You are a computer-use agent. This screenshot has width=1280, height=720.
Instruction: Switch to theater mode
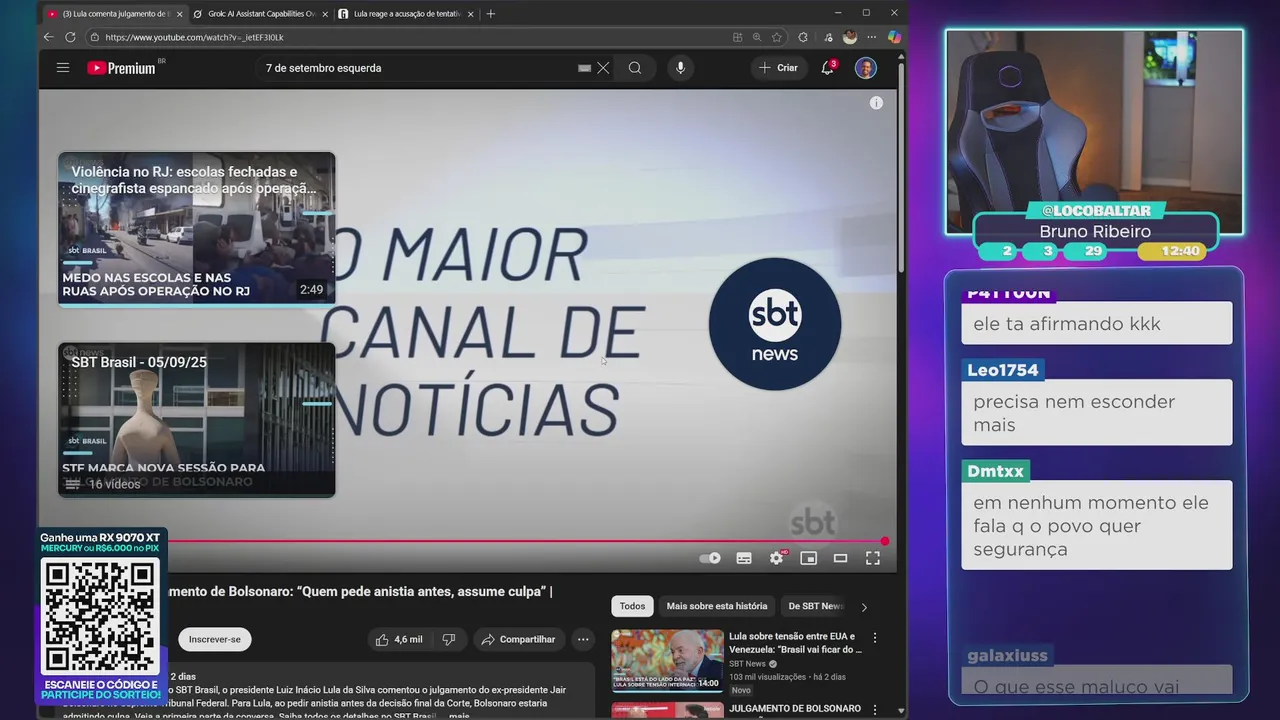click(x=840, y=558)
